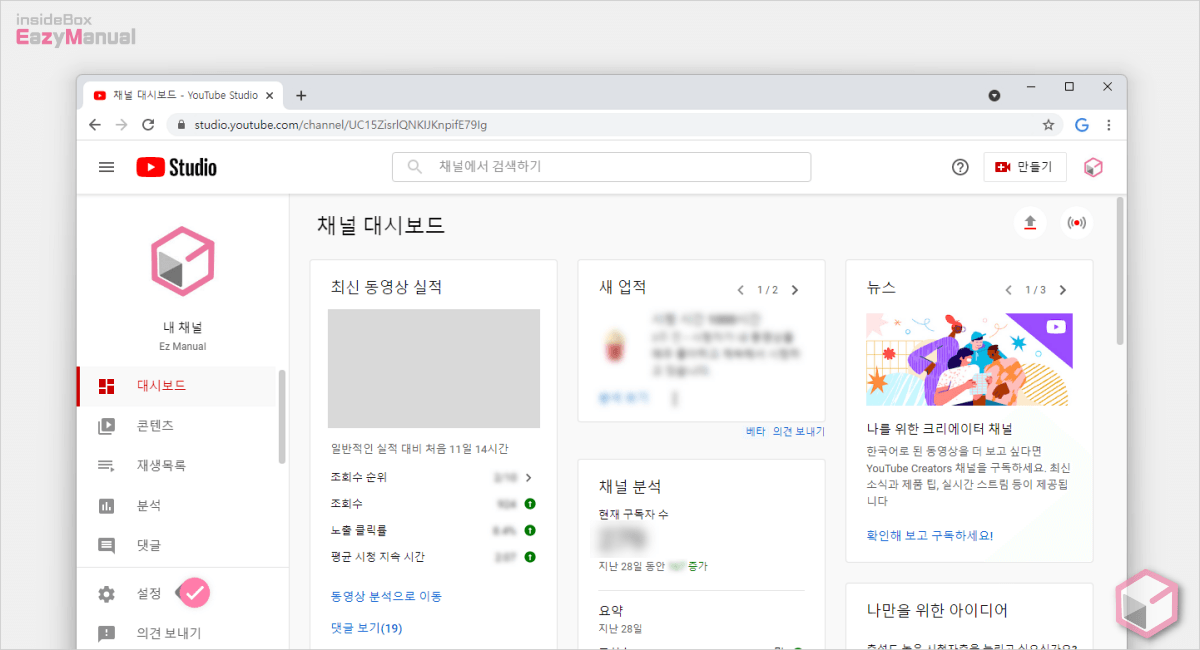
Task: Click the content play icon in sidebar
Action: point(106,426)
